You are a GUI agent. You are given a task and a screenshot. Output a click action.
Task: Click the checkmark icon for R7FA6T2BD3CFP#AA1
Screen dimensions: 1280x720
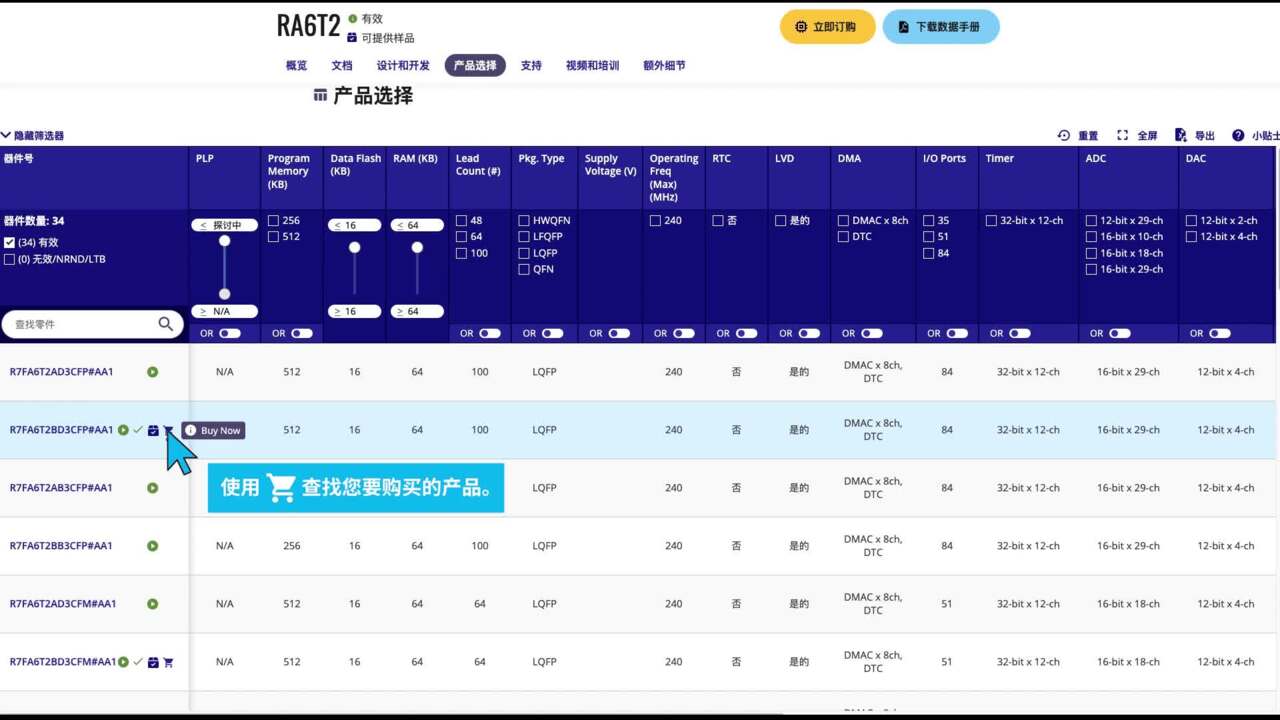[x=138, y=430]
